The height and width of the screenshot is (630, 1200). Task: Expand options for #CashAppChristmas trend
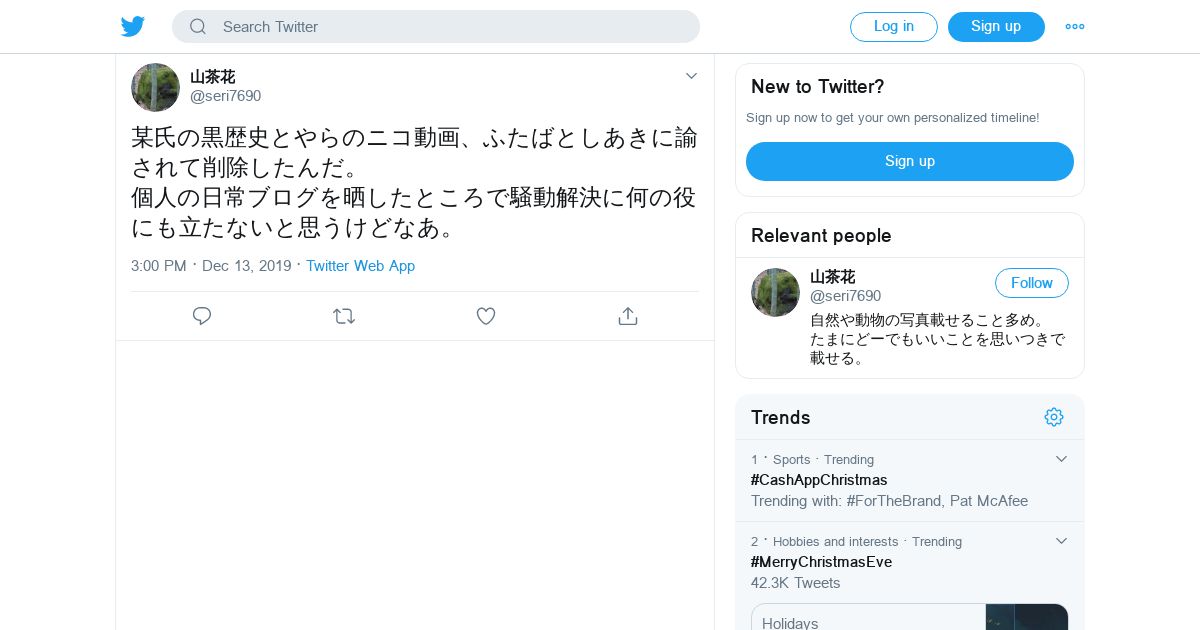tap(1061, 459)
